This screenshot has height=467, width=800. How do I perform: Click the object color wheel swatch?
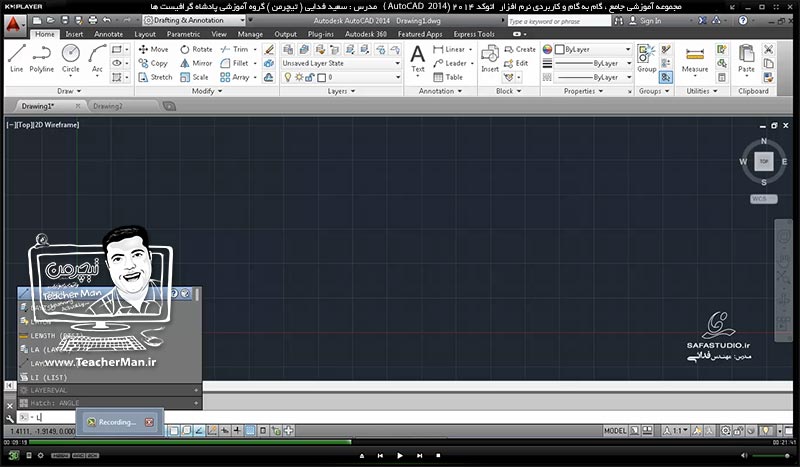pyautogui.click(x=547, y=50)
